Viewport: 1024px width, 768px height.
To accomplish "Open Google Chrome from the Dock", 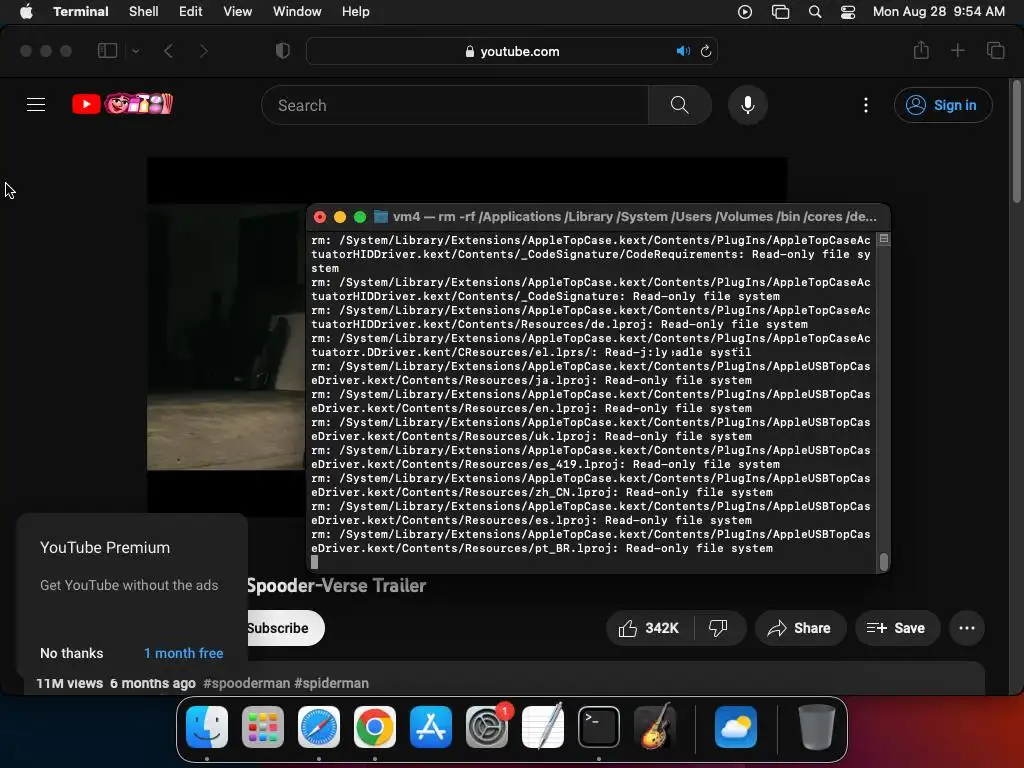I will 375,726.
